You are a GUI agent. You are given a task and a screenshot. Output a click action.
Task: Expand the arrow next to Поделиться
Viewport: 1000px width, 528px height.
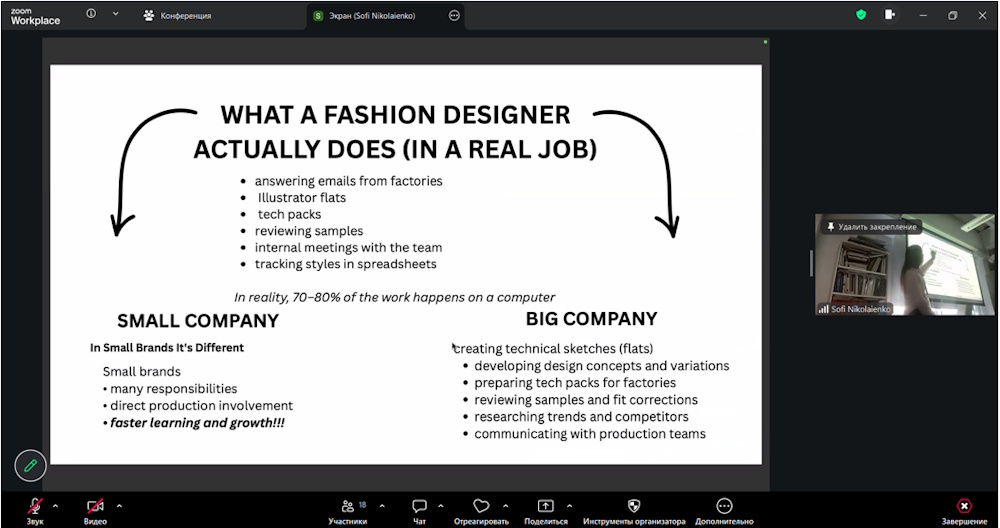[x=571, y=505]
